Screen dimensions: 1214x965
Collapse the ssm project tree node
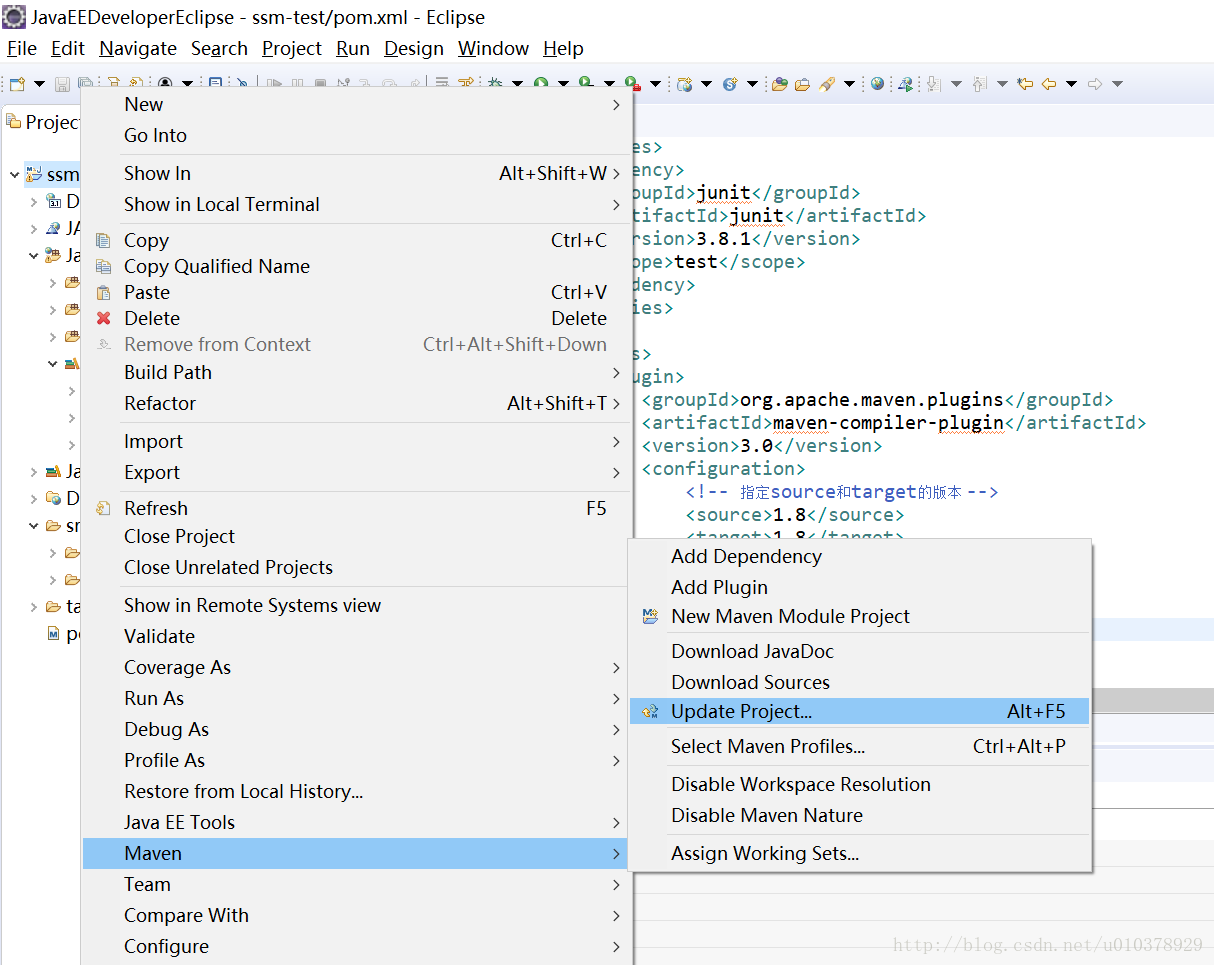[14, 175]
